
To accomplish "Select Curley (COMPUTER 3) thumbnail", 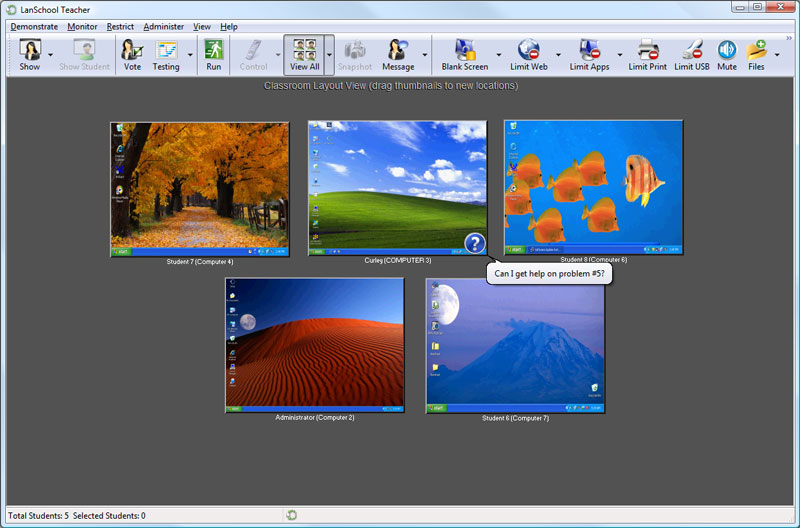I will [x=397, y=188].
